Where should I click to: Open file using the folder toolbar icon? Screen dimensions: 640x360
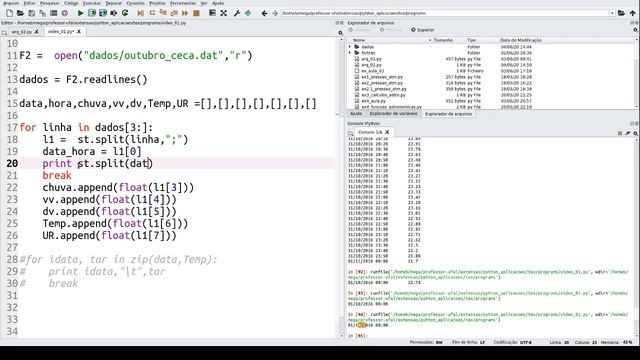pyautogui.click(x=20, y=13)
